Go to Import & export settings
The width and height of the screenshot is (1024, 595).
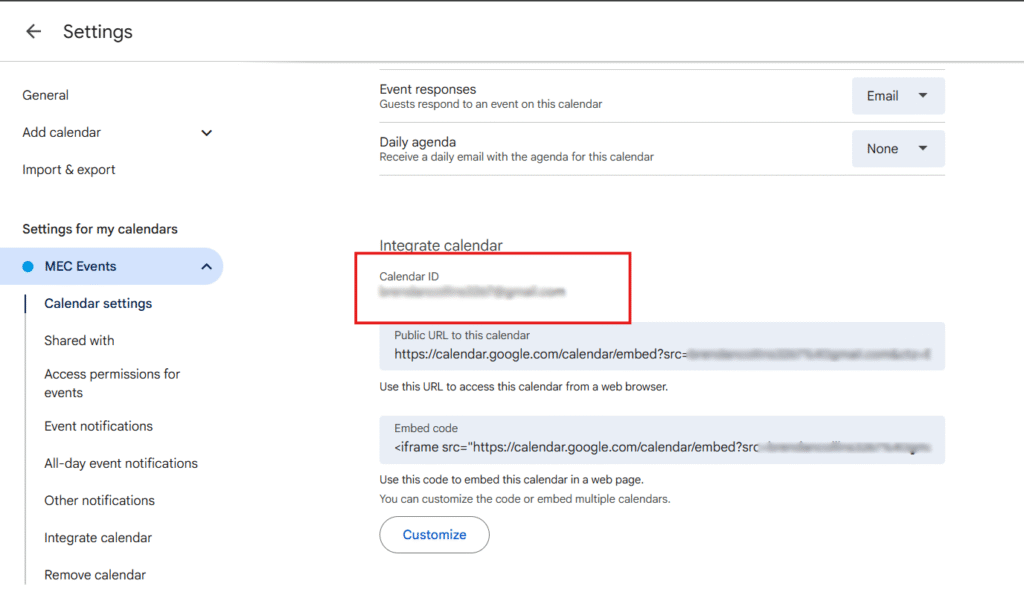[68, 169]
